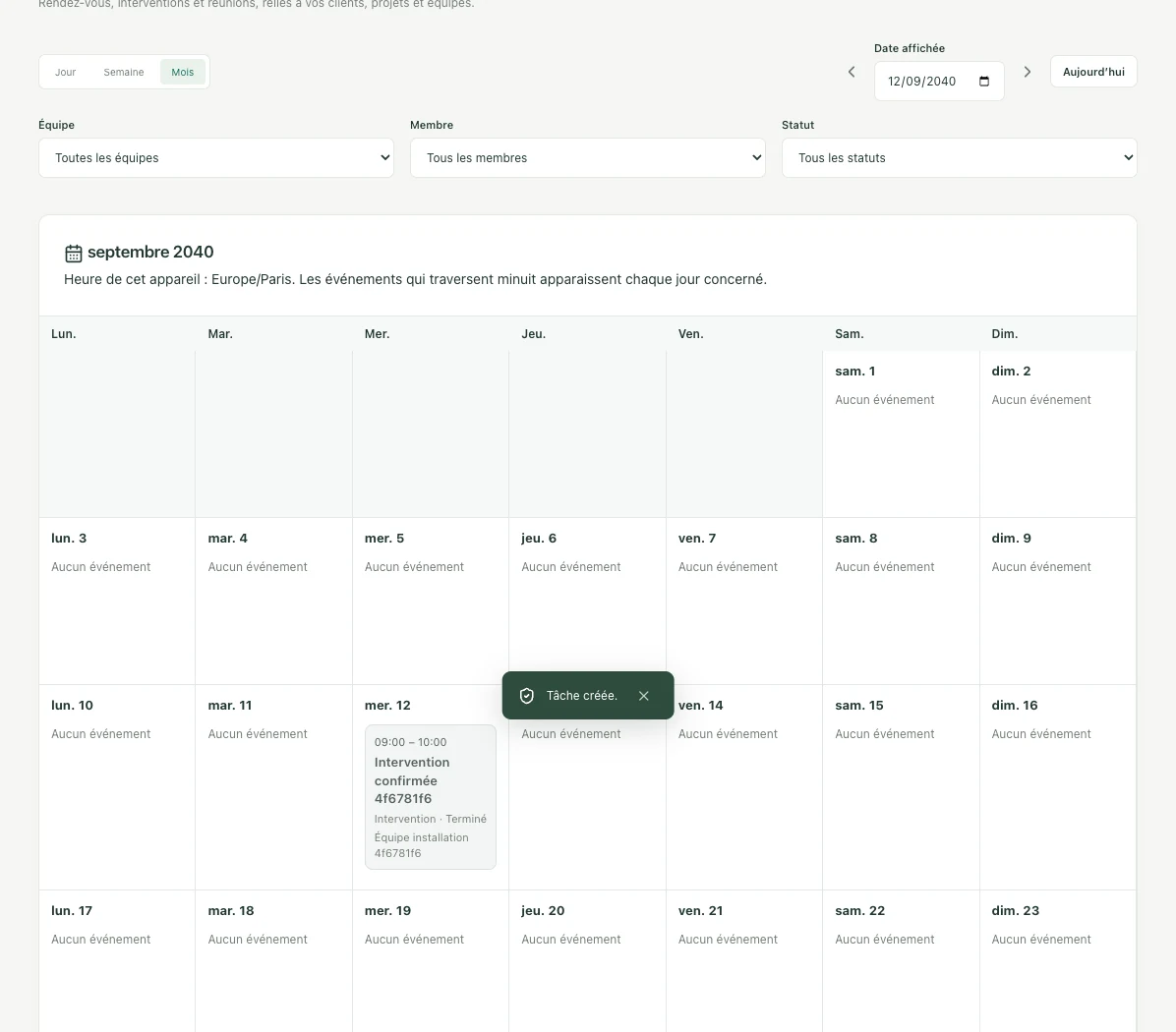This screenshot has width=1176, height=1032.
Task: Click the Date affichée input field
Action: point(939,81)
